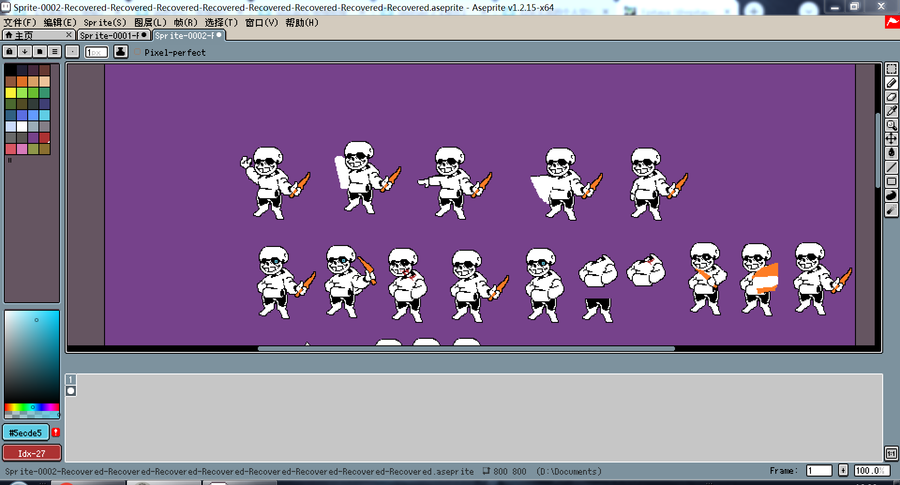
Task: Click the red color warning icon
Action: click(x=56, y=432)
